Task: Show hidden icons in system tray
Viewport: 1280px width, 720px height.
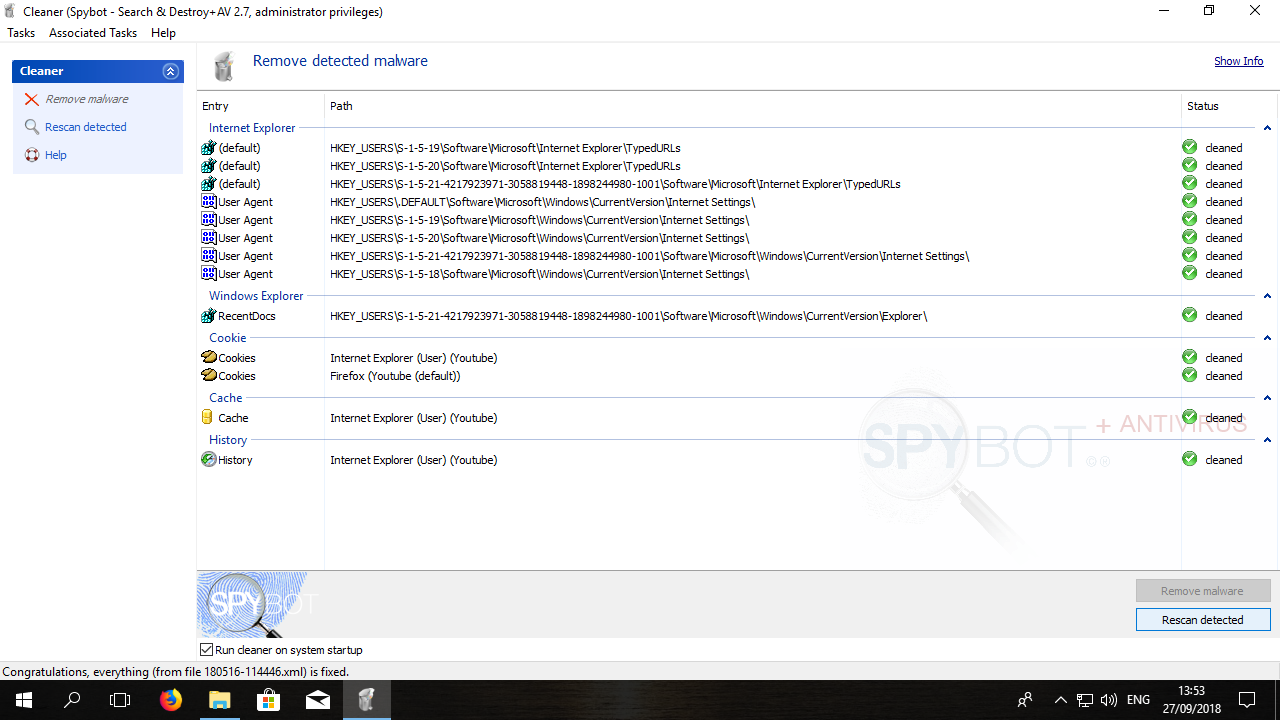Action: [x=1060, y=700]
